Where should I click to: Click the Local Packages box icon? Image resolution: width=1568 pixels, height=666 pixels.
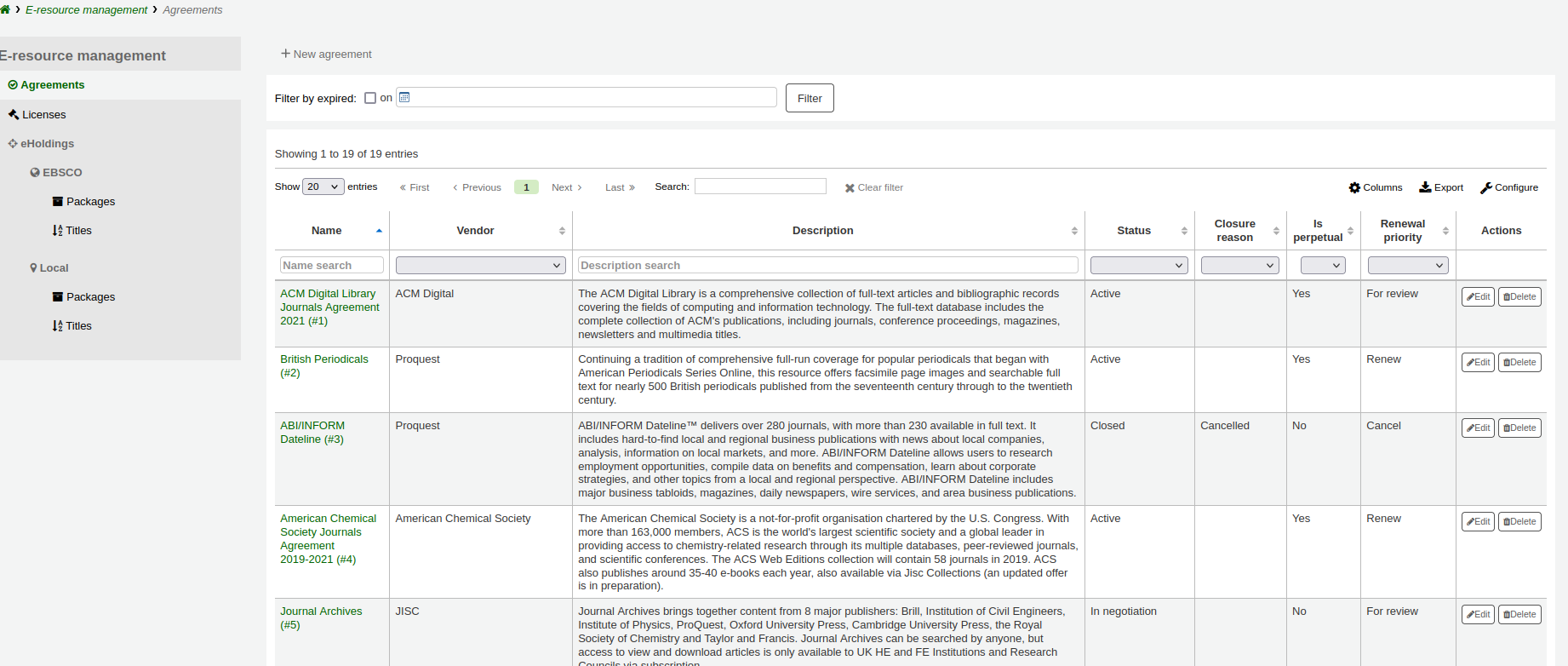(x=58, y=297)
